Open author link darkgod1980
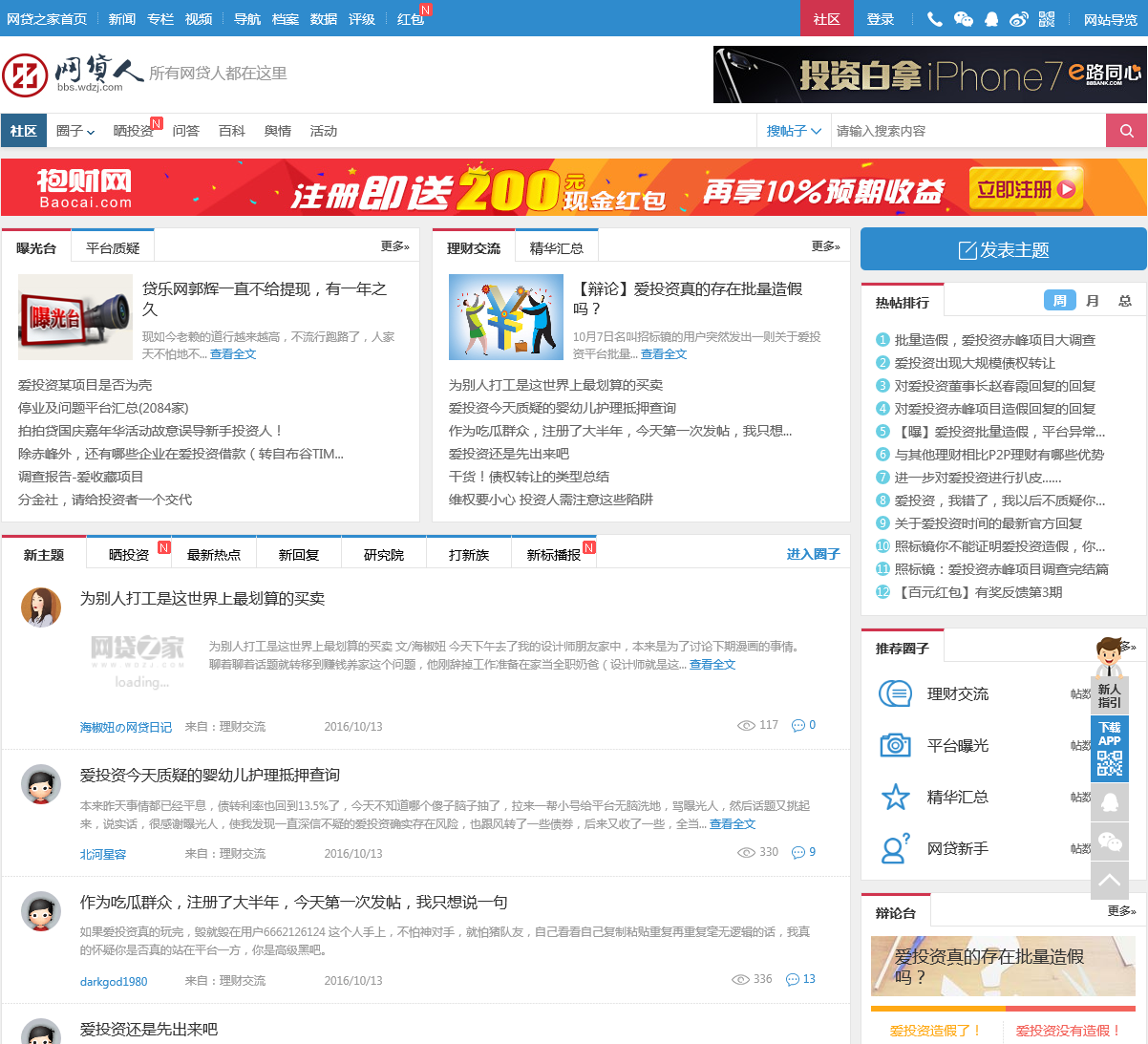This screenshot has width=1148, height=1044. tap(114, 981)
